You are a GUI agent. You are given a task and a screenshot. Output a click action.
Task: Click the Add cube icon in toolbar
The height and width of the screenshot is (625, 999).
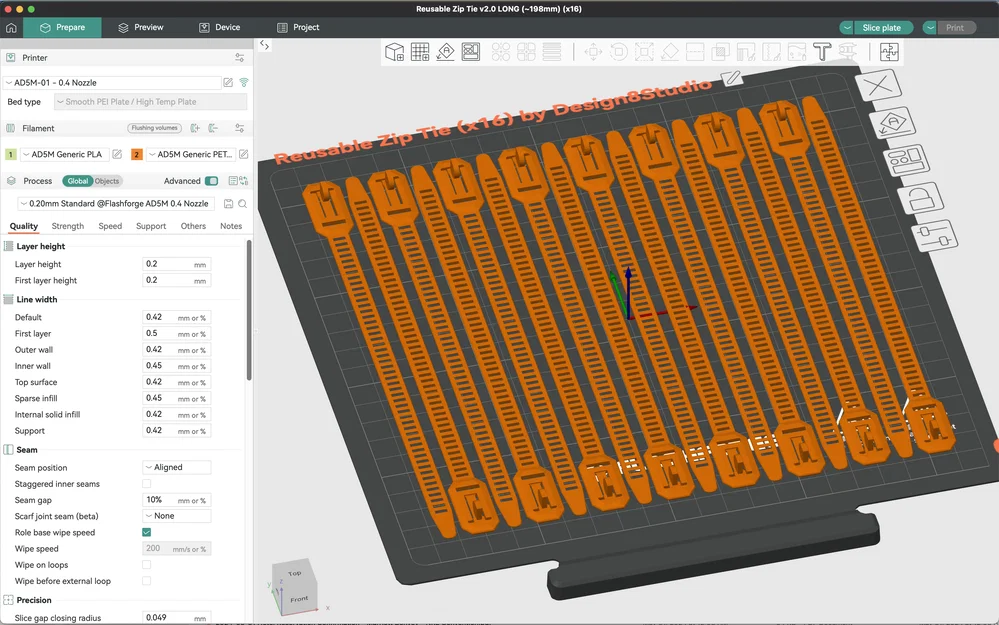394,52
